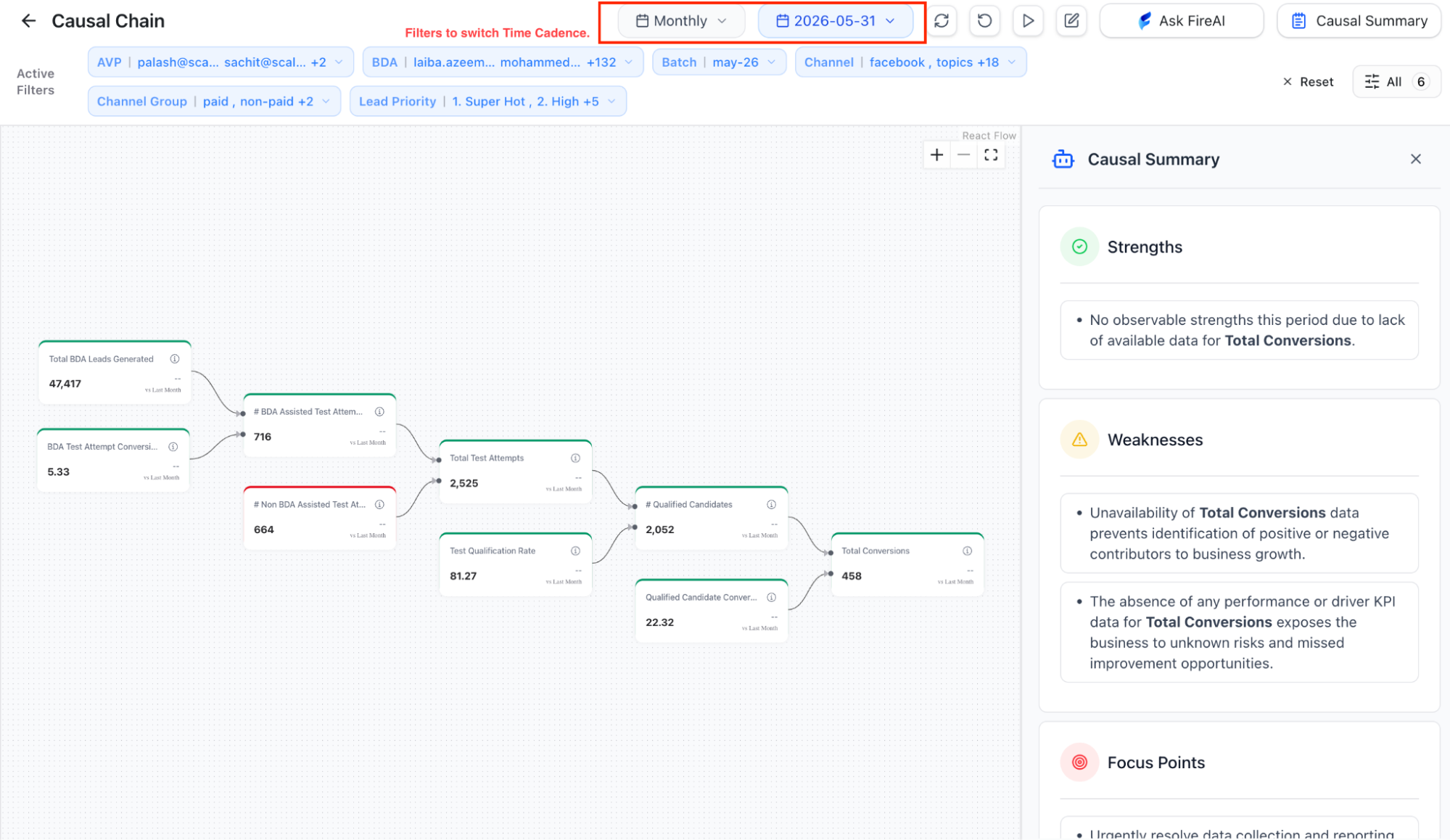1450x840 pixels.
Task: Open the edit pencil icon
Action: (x=1071, y=21)
